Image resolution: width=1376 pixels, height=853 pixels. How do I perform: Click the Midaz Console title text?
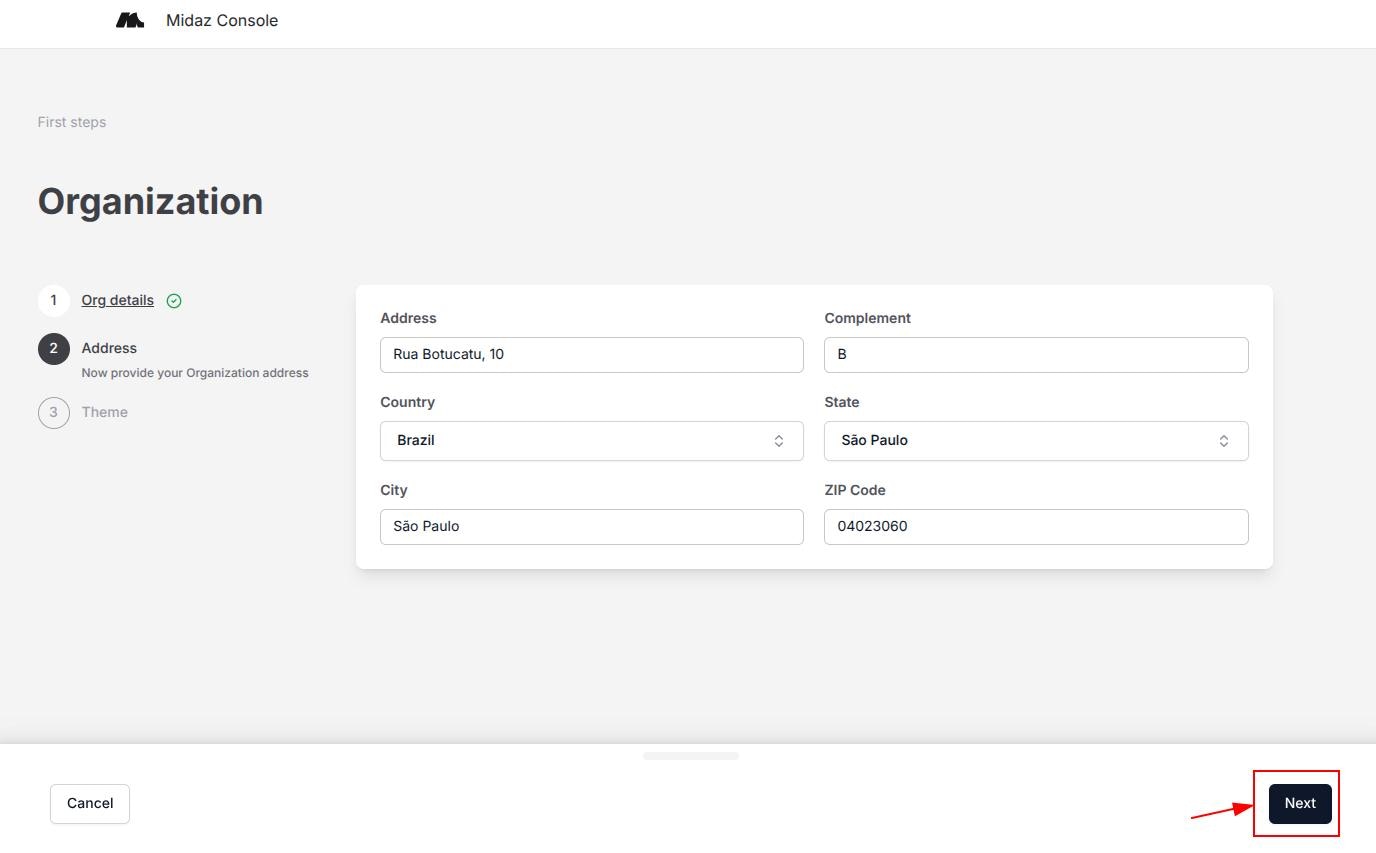pyautogui.click(x=222, y=20)
